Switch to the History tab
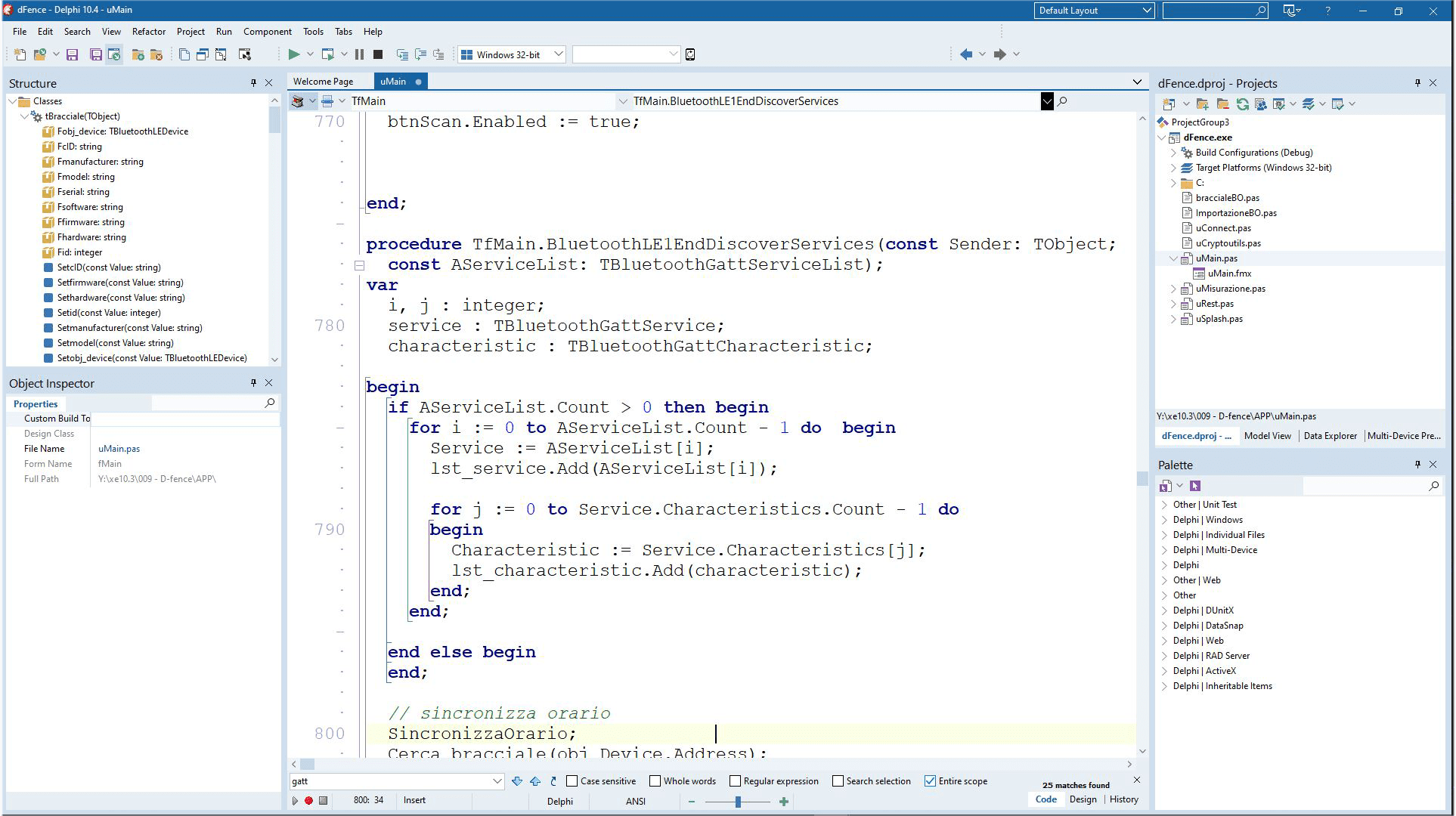This screenshot has height=816, width=1456. 1123,799
